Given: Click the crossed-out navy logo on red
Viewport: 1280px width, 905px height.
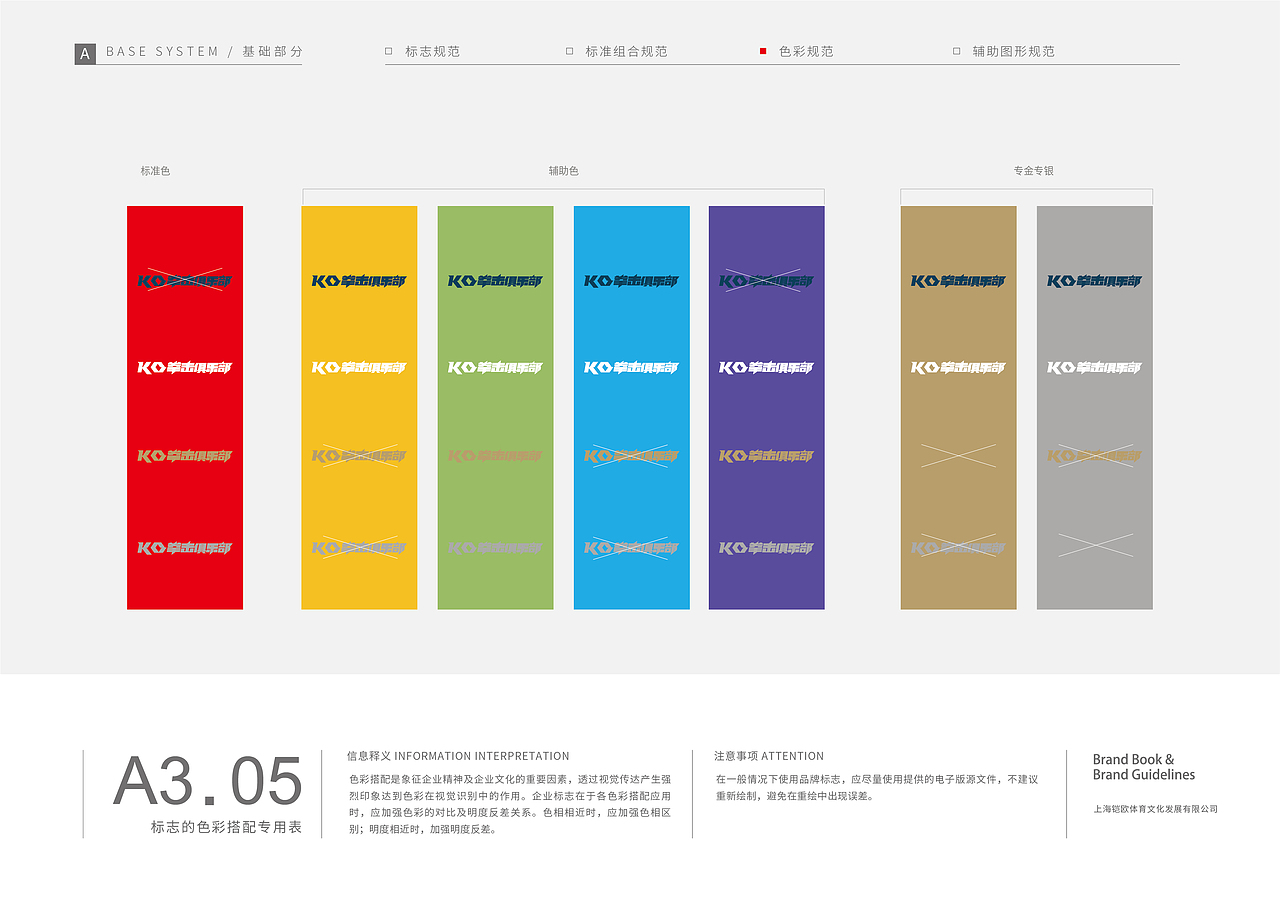Looking at the screenshot, I should [x=185, y=281].
